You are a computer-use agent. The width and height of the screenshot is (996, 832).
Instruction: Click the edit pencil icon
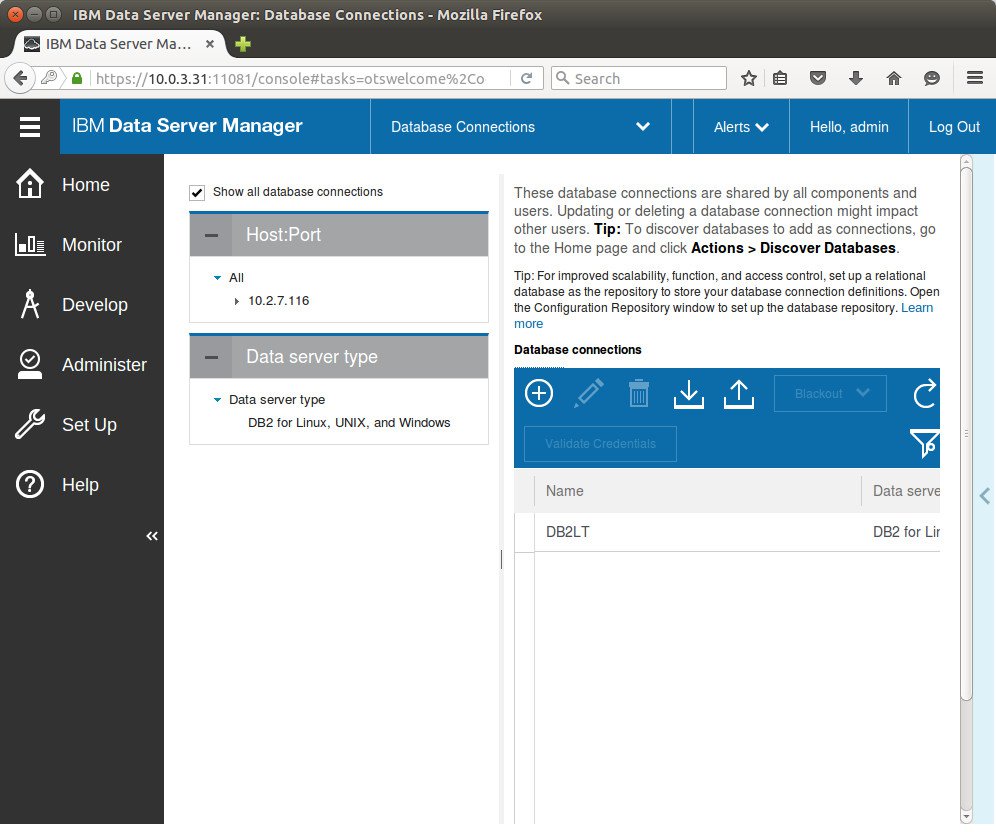589,393
